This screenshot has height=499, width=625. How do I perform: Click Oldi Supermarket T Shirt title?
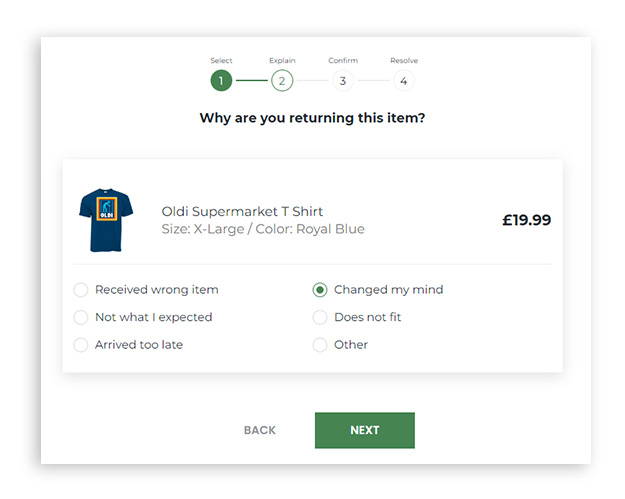(x=242, y=211)
